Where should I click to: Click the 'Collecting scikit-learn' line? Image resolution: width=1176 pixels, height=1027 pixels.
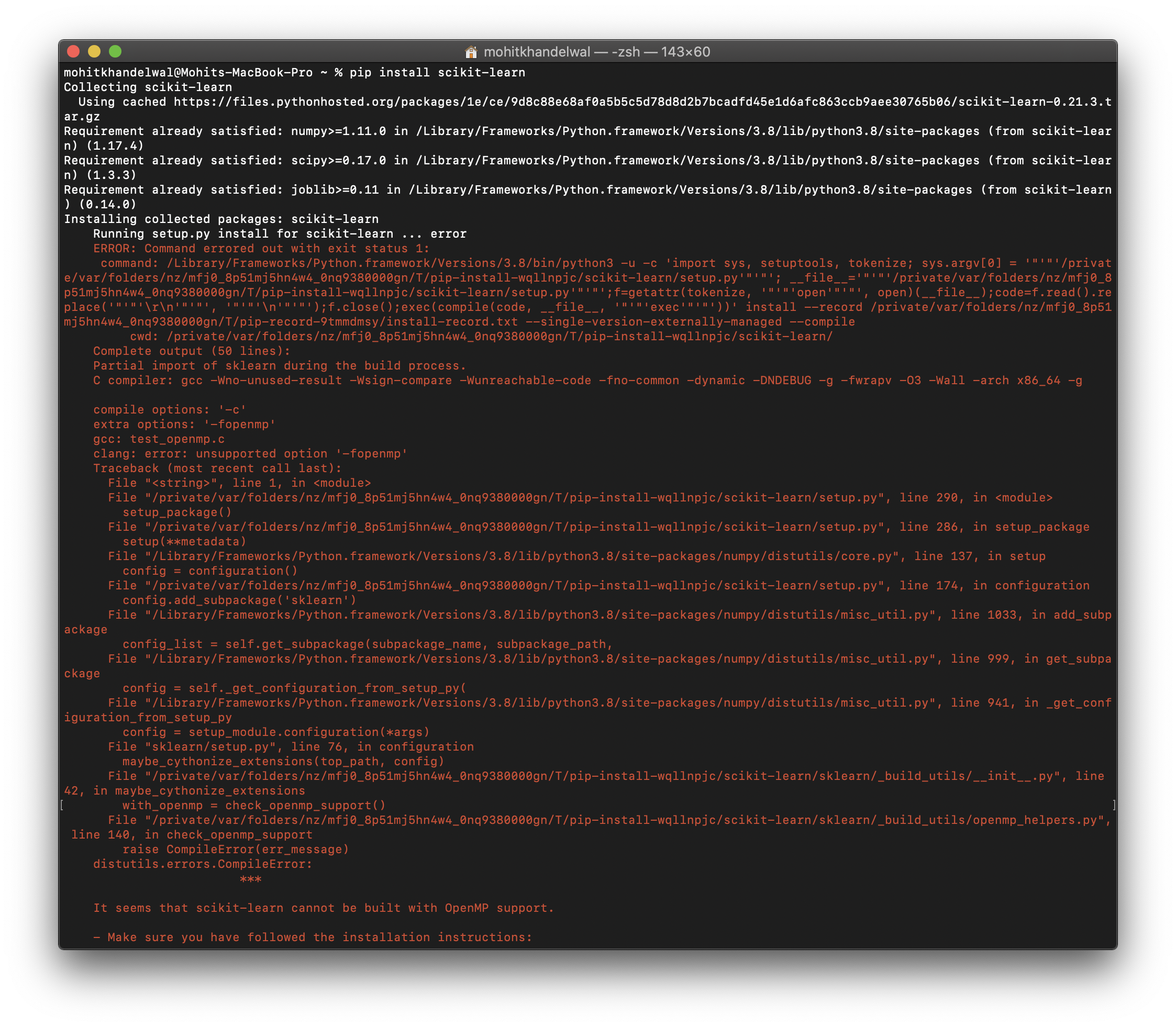click(x=148, y=87)
